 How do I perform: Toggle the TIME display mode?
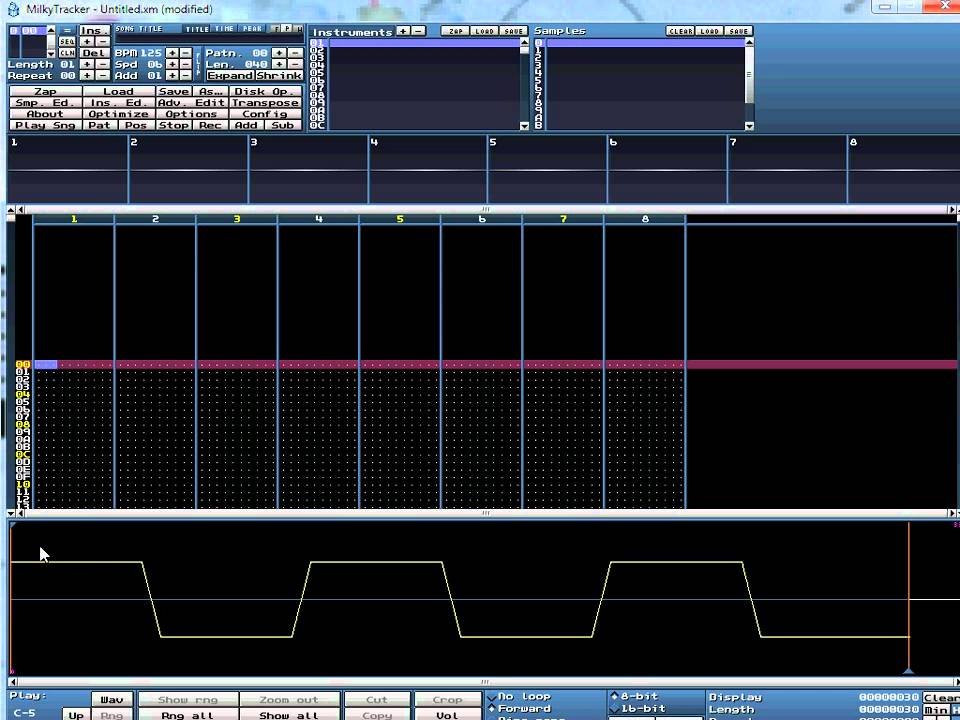224,29
